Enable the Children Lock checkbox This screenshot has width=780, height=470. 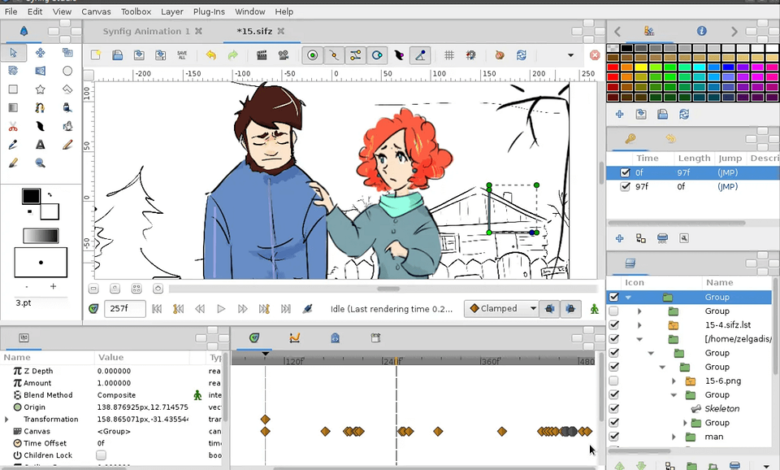101,455
